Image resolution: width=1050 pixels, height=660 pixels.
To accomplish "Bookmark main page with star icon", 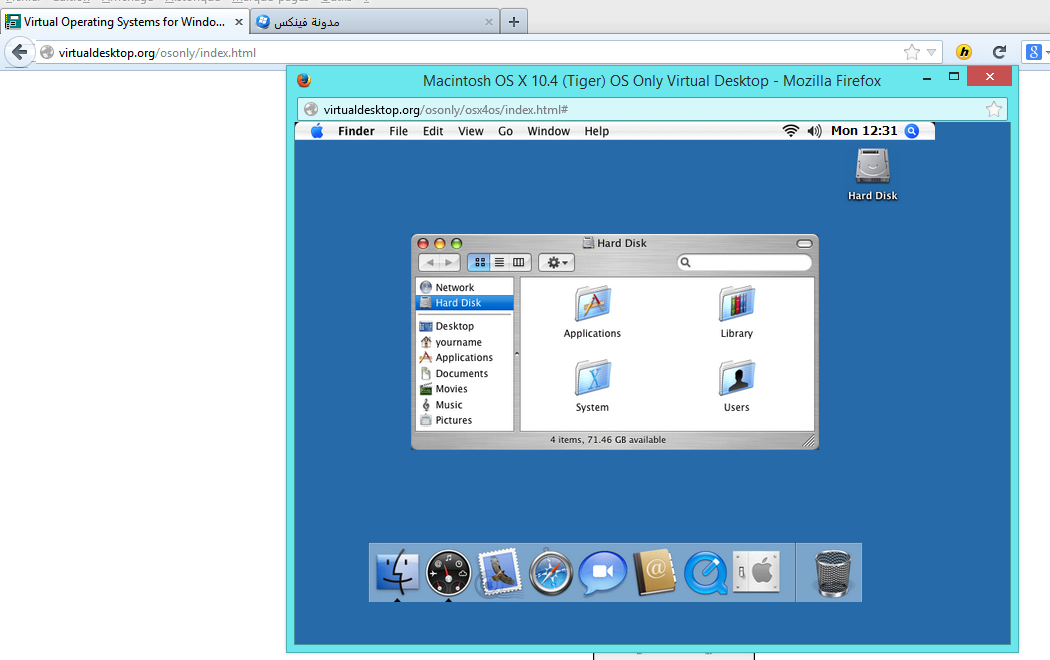I will point(911,52).
